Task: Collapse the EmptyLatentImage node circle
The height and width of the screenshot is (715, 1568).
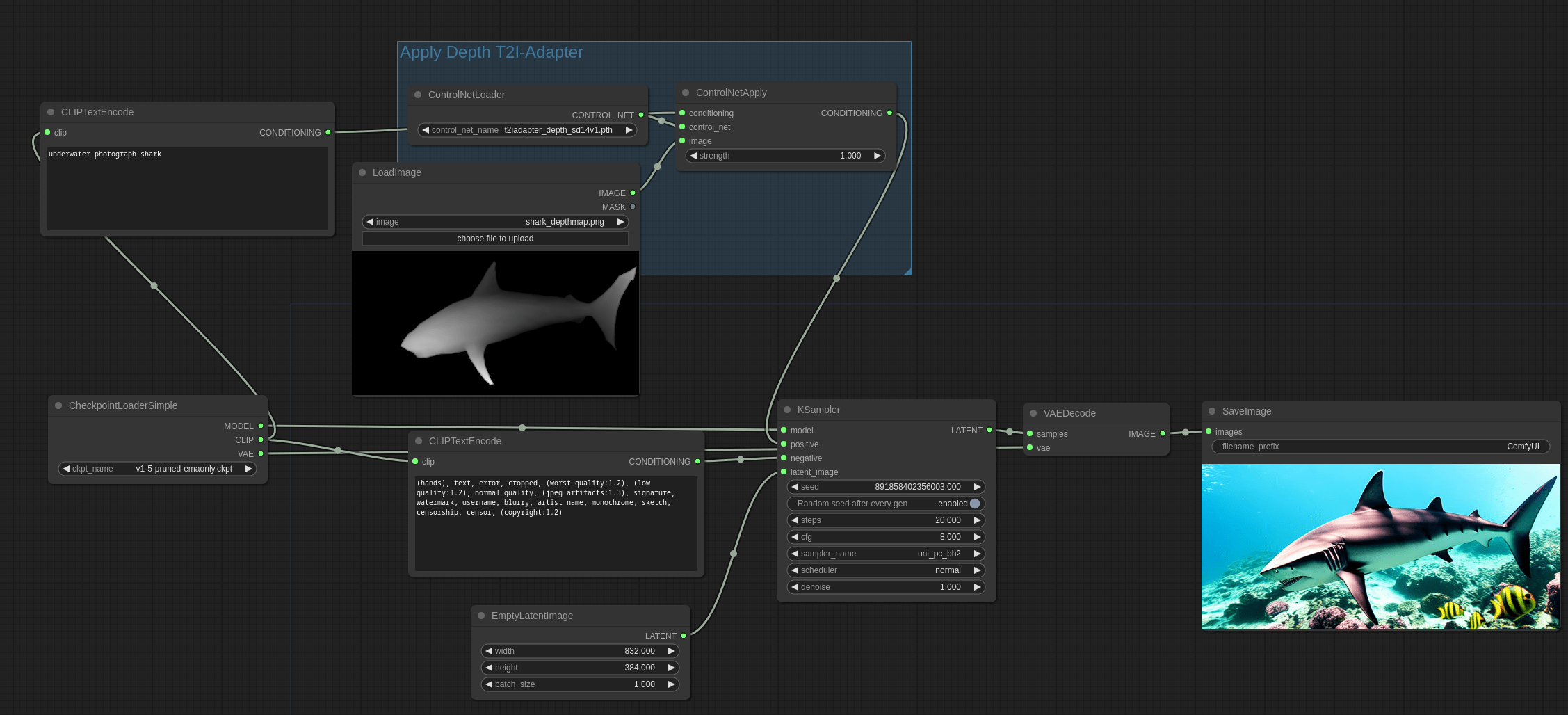Action: pyautogui.click(x=480, y=616)
